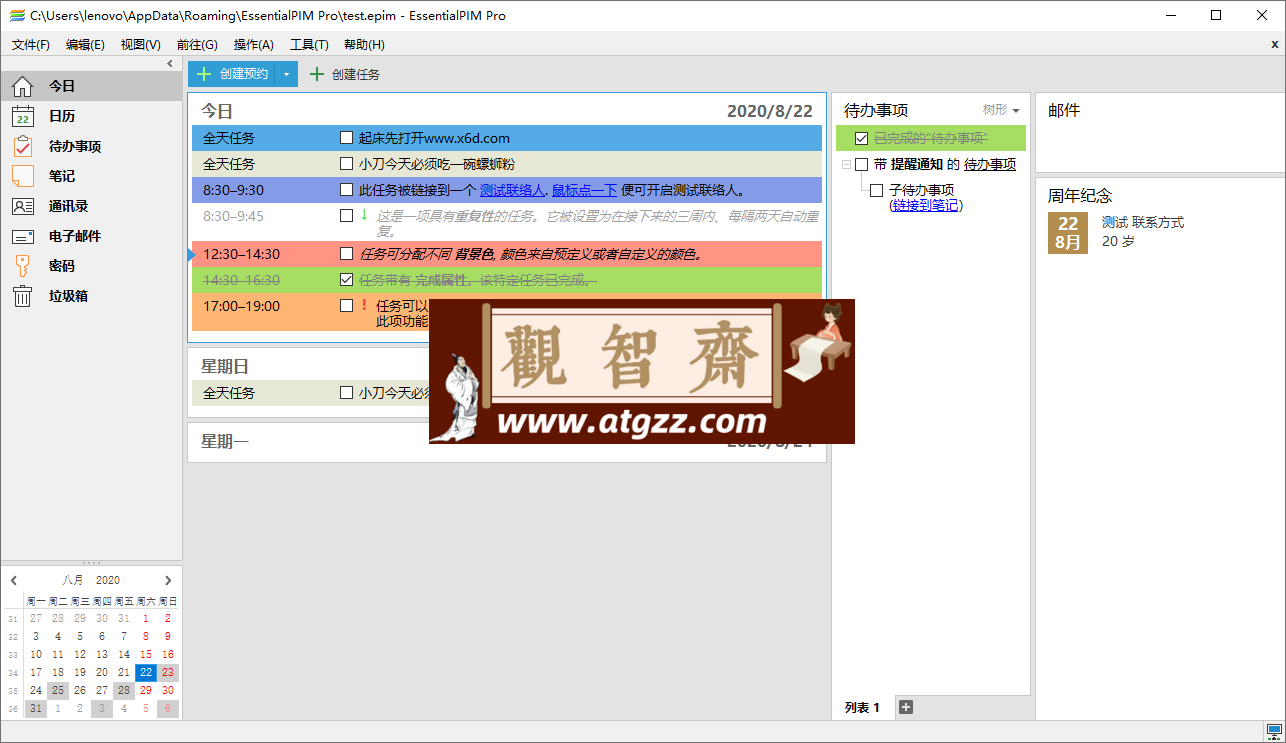
Task: Open the 树形 view dropdown
Action: tap(1001, 110)
